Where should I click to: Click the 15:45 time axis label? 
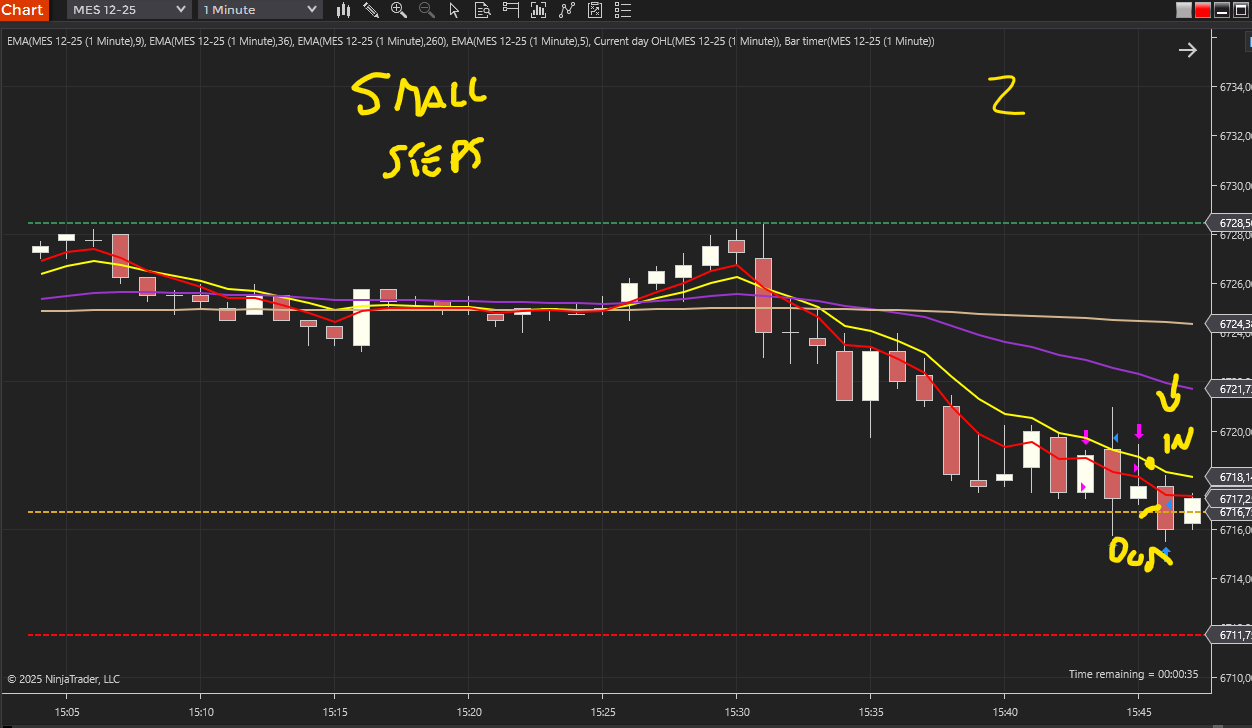click(x=1139, y=711)
